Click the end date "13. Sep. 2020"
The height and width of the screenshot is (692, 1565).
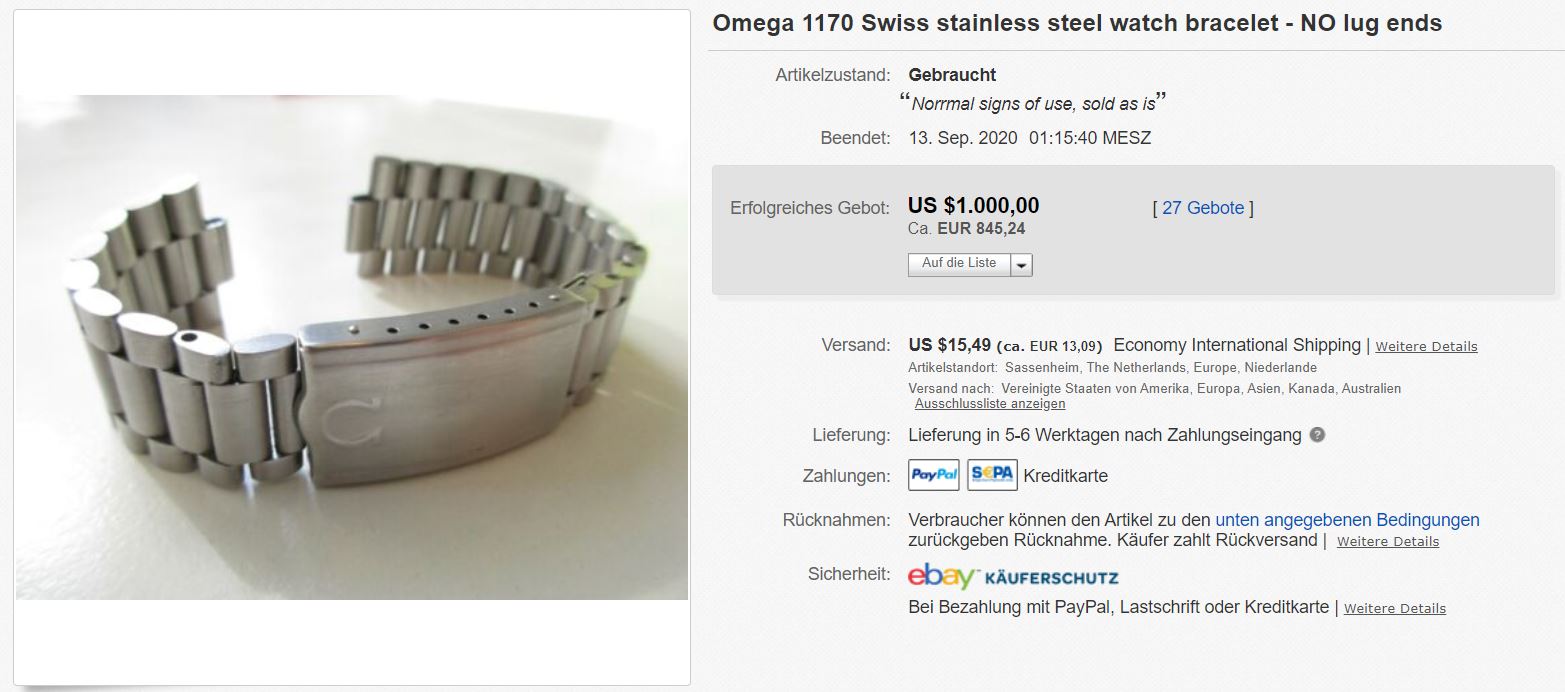tap(963, 138)
